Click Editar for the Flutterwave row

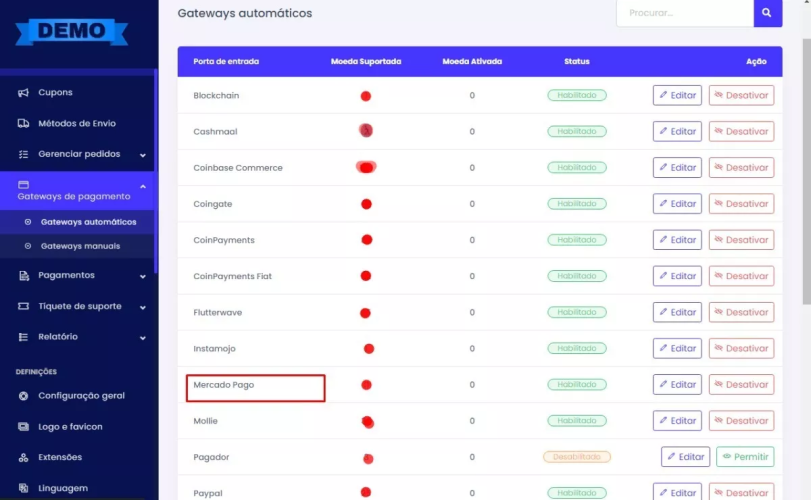click(x=677, y=313)
